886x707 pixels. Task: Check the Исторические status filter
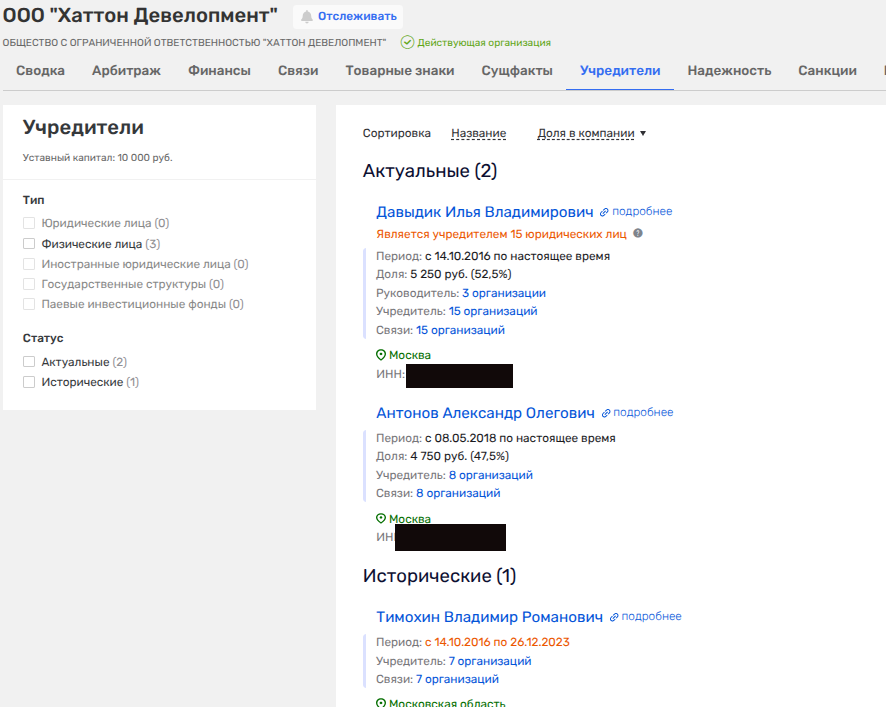29,382
